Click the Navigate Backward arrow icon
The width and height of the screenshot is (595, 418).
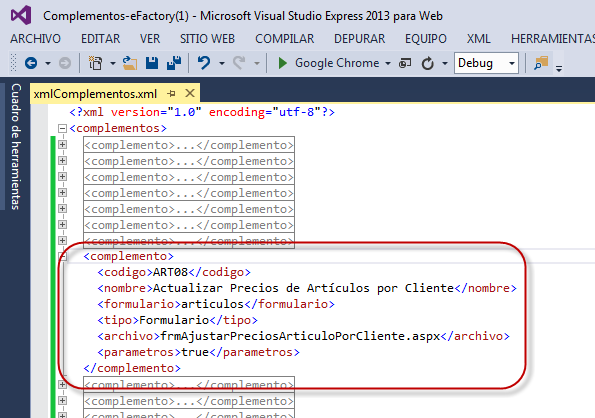tap(31, 63)
